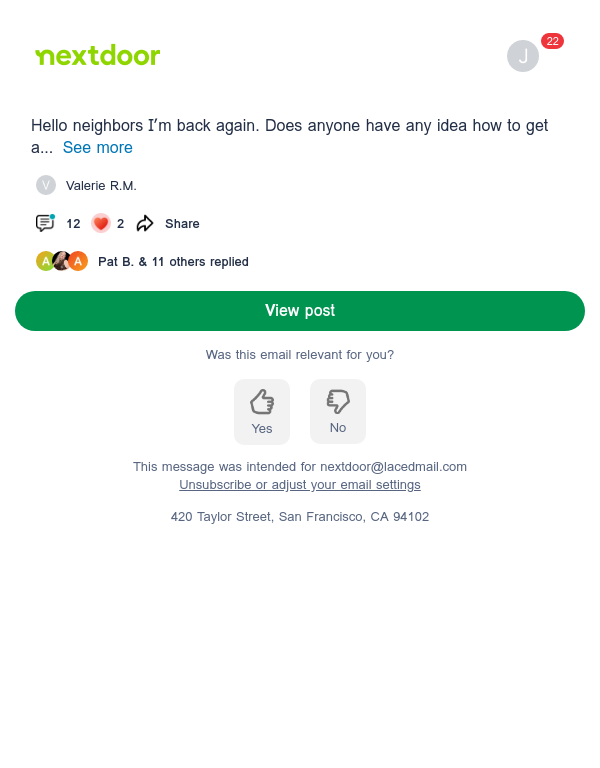Click Pat B. & 11 others replied

coord(173,262)
